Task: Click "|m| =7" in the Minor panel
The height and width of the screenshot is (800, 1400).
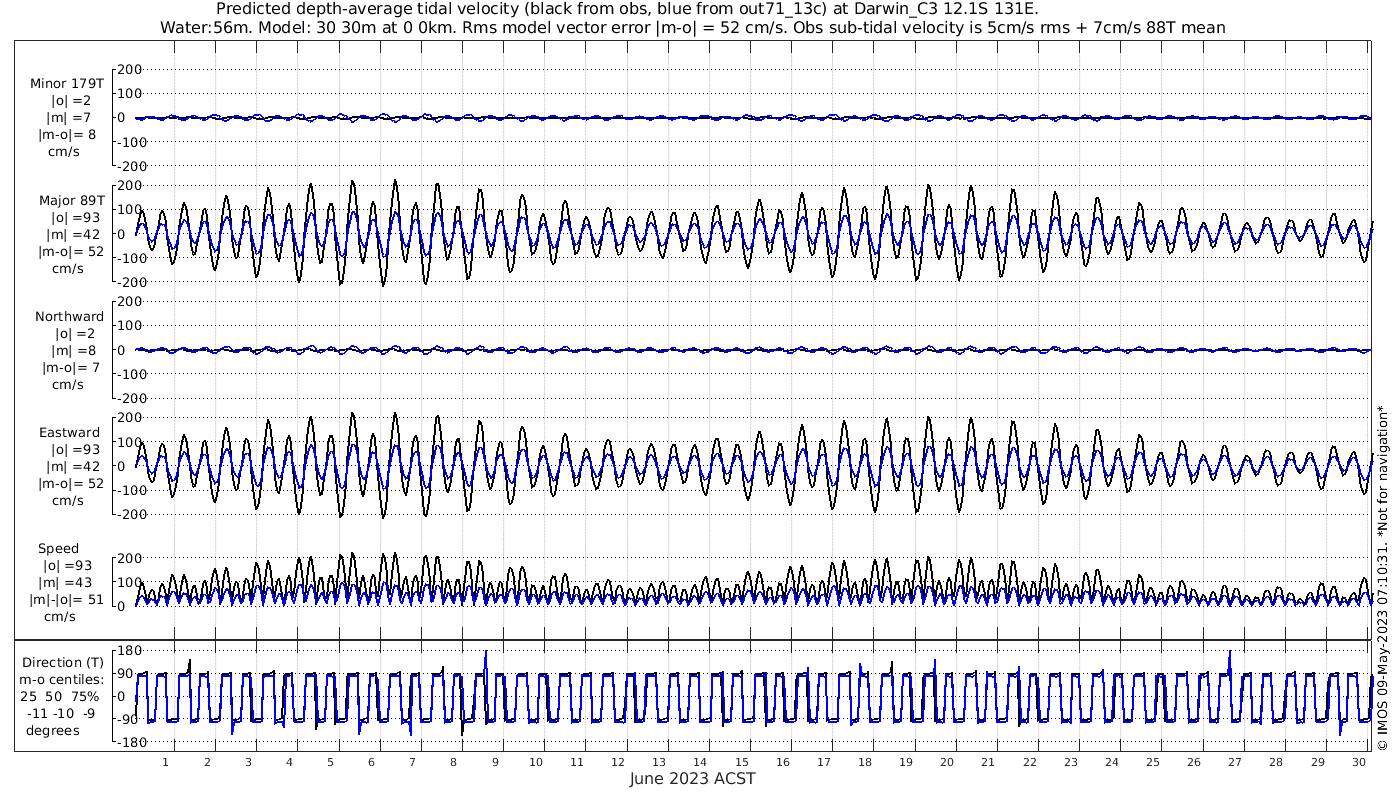Action: pyautogui.click(x=69, y=118)
